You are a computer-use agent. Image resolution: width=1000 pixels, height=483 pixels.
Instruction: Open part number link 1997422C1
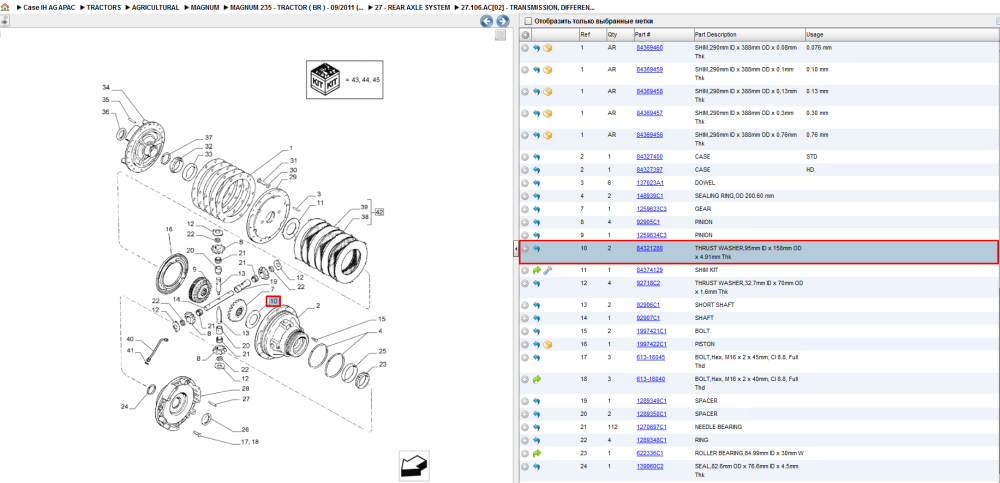coord(651,345)
